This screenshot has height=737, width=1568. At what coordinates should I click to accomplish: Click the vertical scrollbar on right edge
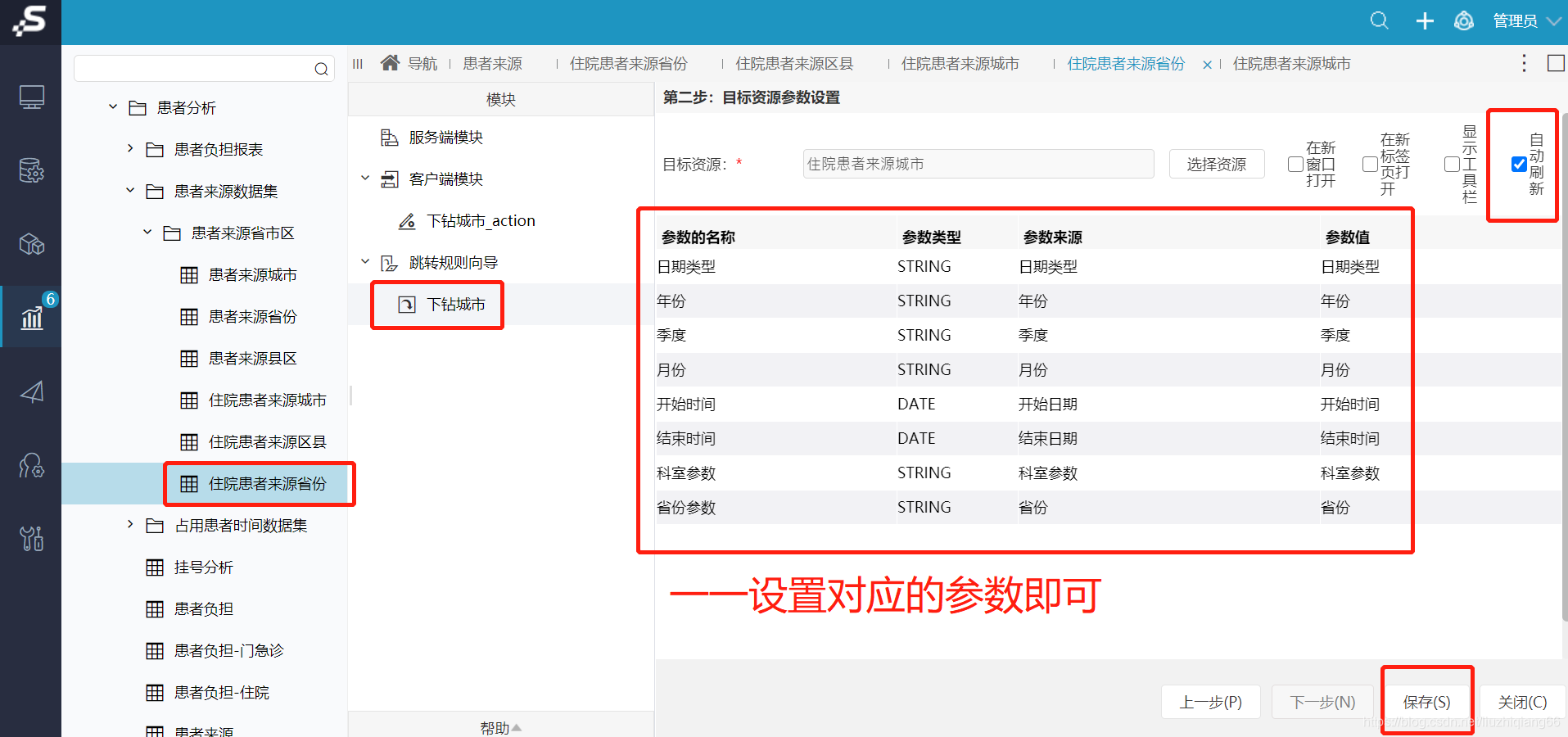[1564, 368]
